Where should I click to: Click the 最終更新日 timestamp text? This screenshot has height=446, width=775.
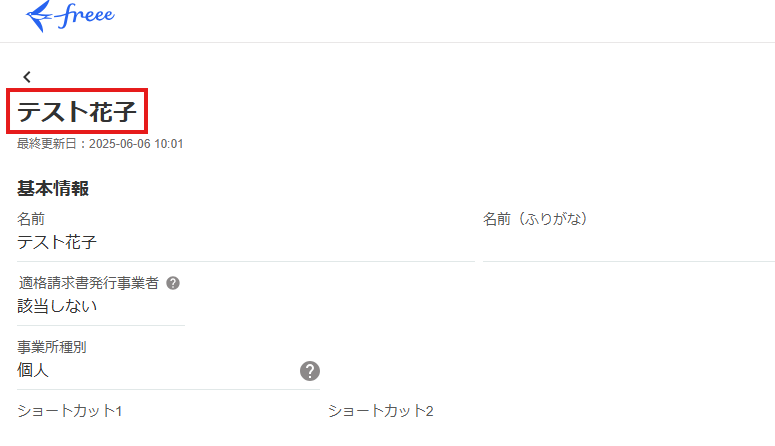(x=52, y=144)
